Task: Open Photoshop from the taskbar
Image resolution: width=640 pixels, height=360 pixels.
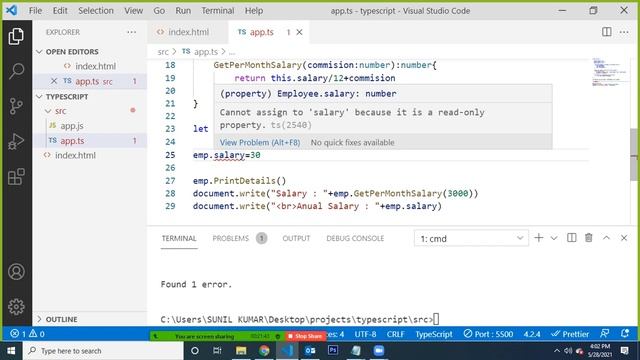Action: [x=333, y=351]
